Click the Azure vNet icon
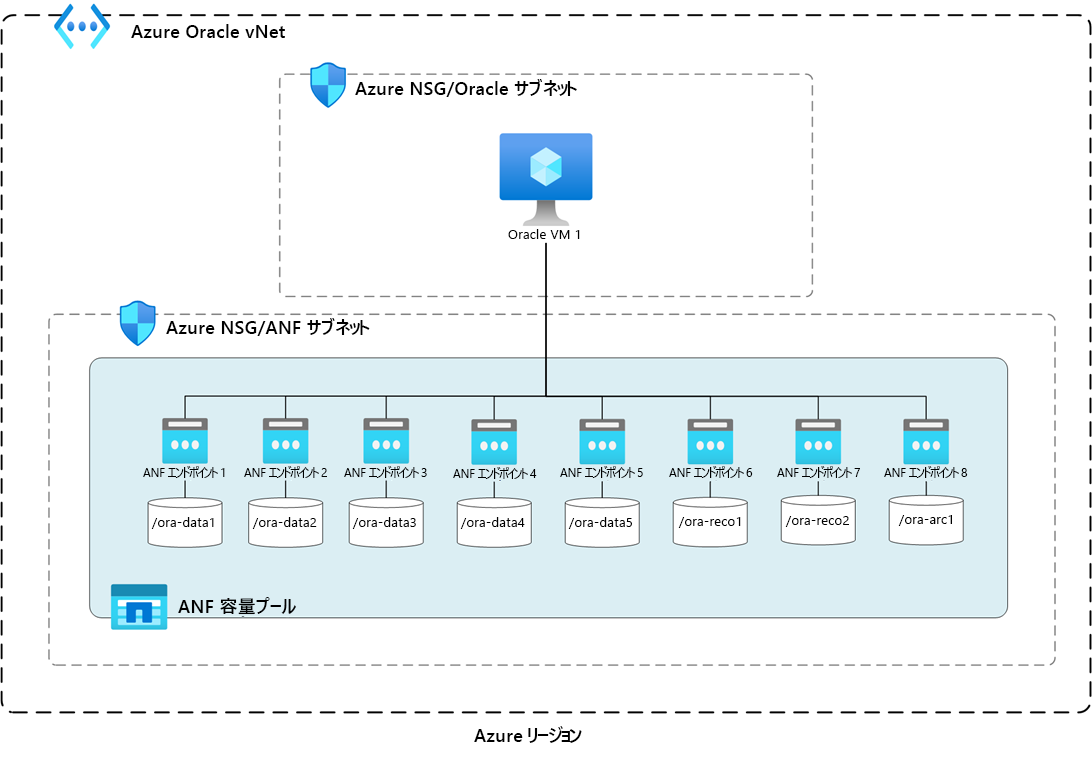 82,26
